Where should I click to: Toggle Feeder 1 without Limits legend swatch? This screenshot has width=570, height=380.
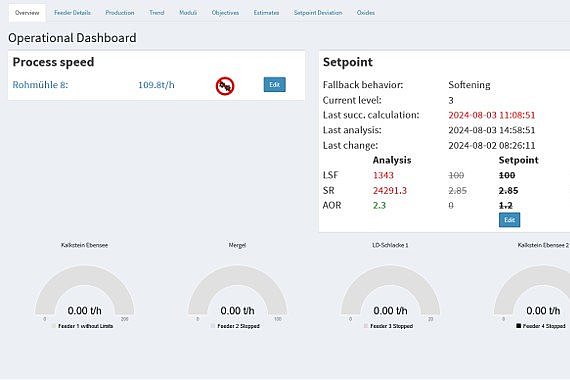coord(54,326)
